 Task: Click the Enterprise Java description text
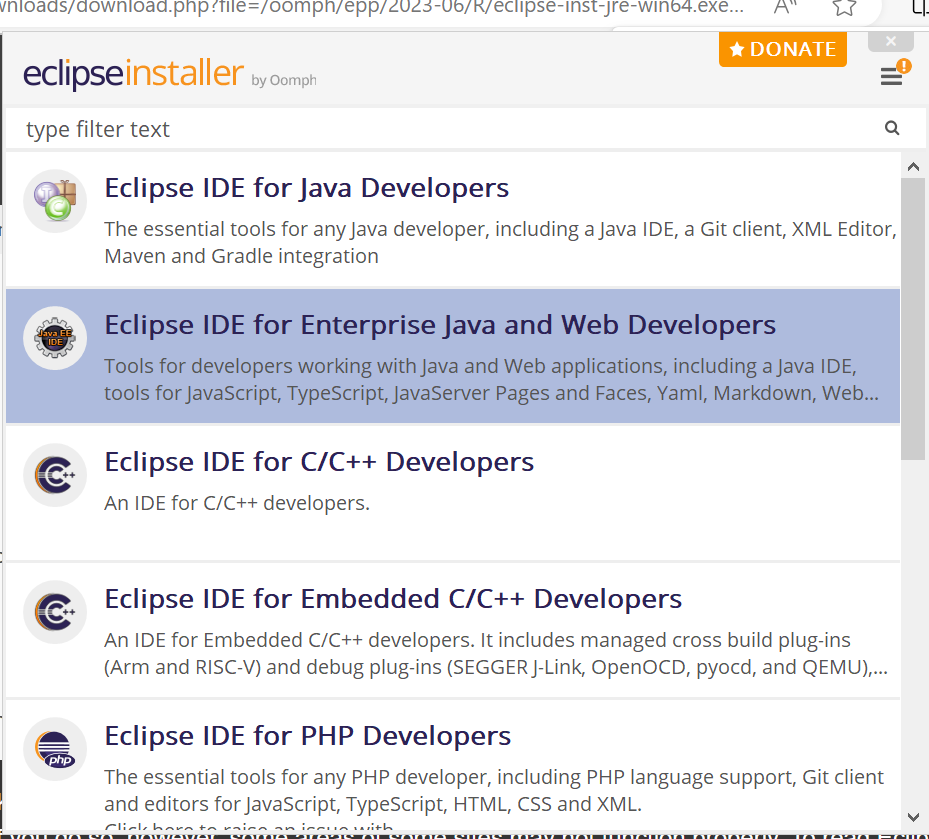pyautogui.click(x=492, y=379)
